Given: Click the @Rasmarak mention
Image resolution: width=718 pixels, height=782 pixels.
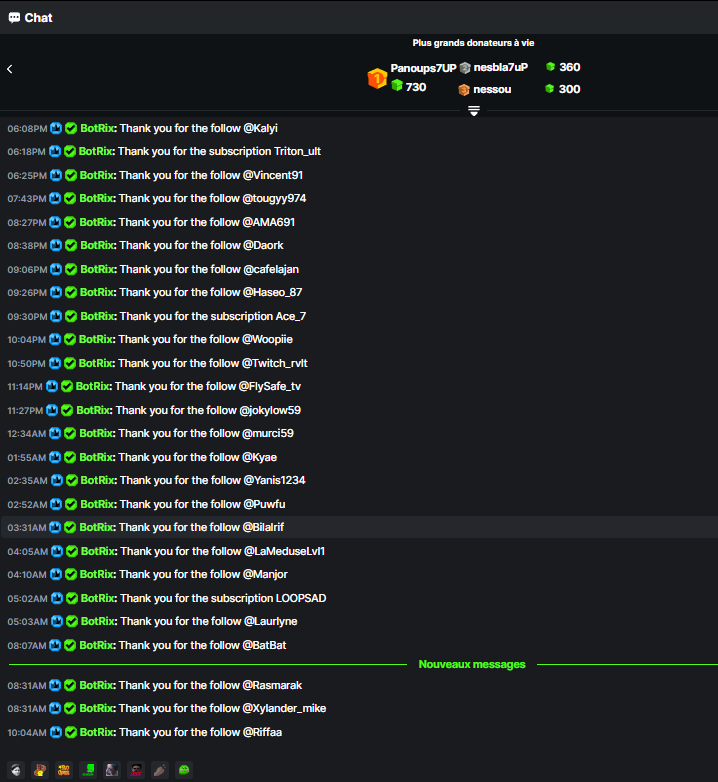Looking at the screenshot, I should point(272,685).
